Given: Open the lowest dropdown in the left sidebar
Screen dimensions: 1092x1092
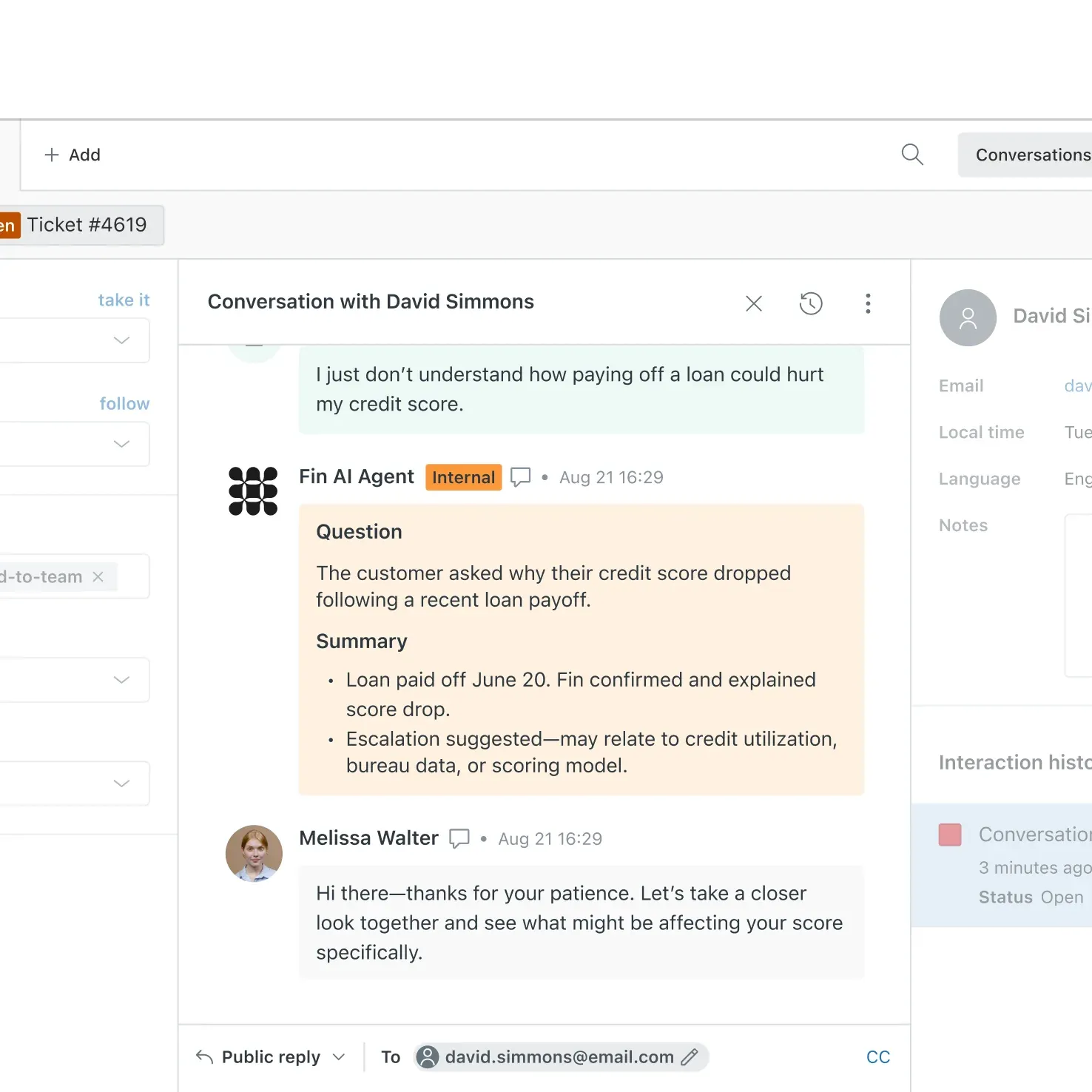Looking at the screenshot, I should [75, 783].
